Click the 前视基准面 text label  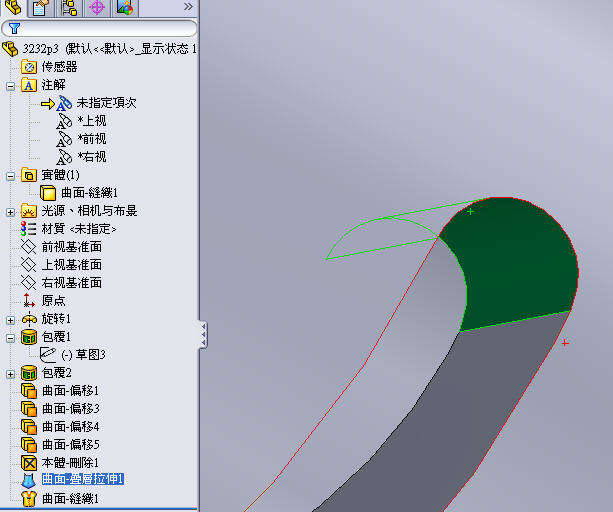72,247
